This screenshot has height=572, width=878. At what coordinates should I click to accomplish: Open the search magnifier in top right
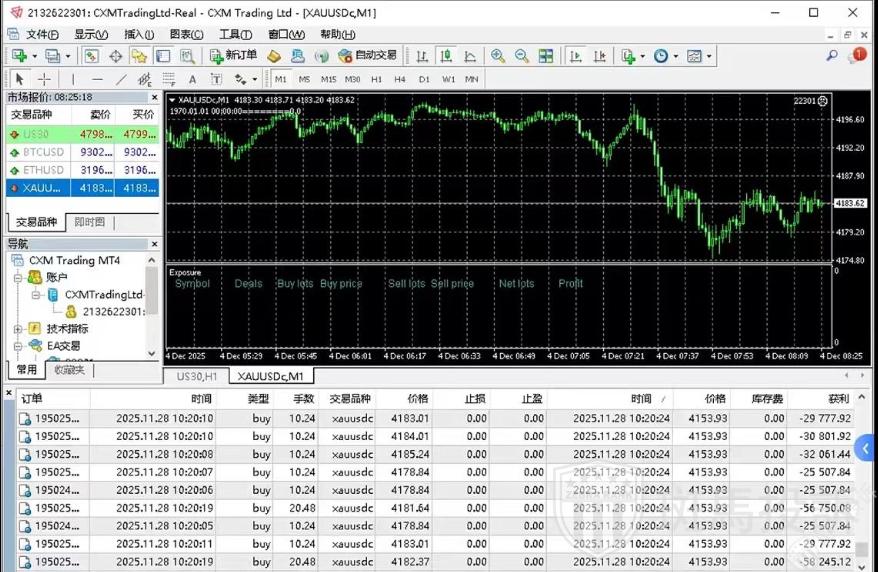(x=832, y=56)
